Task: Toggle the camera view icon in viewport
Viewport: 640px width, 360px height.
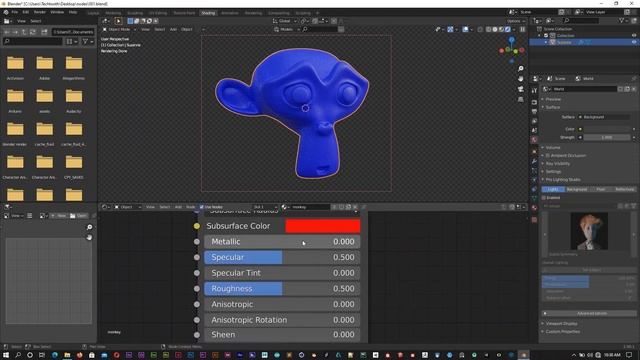Action: tap(520, 89)
